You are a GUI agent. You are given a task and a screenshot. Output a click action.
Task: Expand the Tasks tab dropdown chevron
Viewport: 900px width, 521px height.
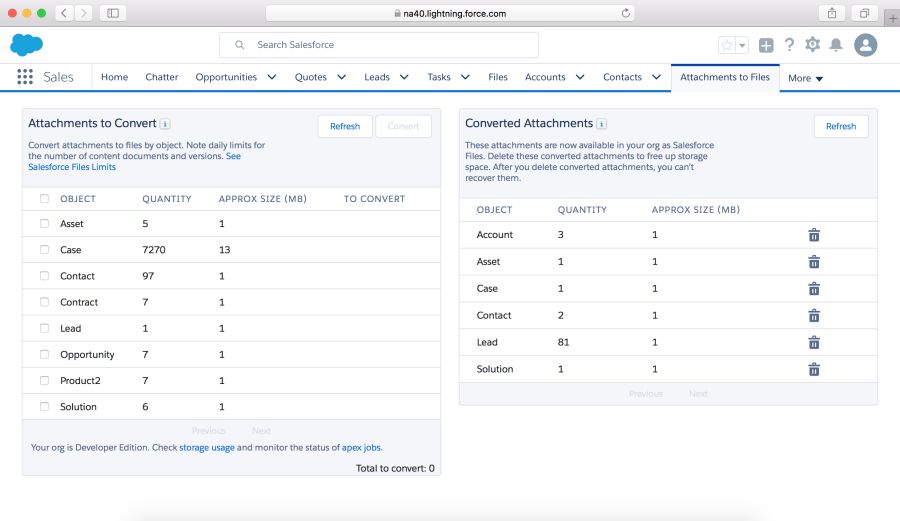click(465, 77)
